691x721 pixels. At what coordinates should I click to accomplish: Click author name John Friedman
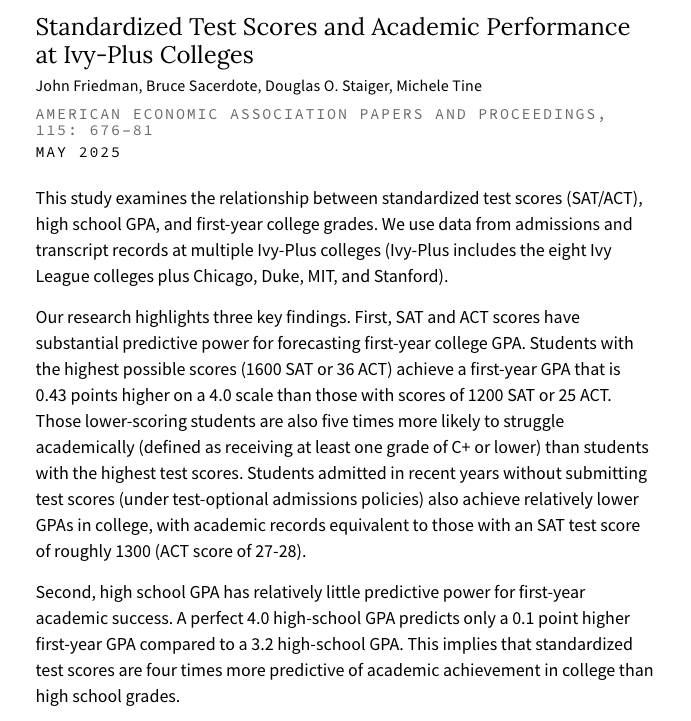tap(87, 86)
